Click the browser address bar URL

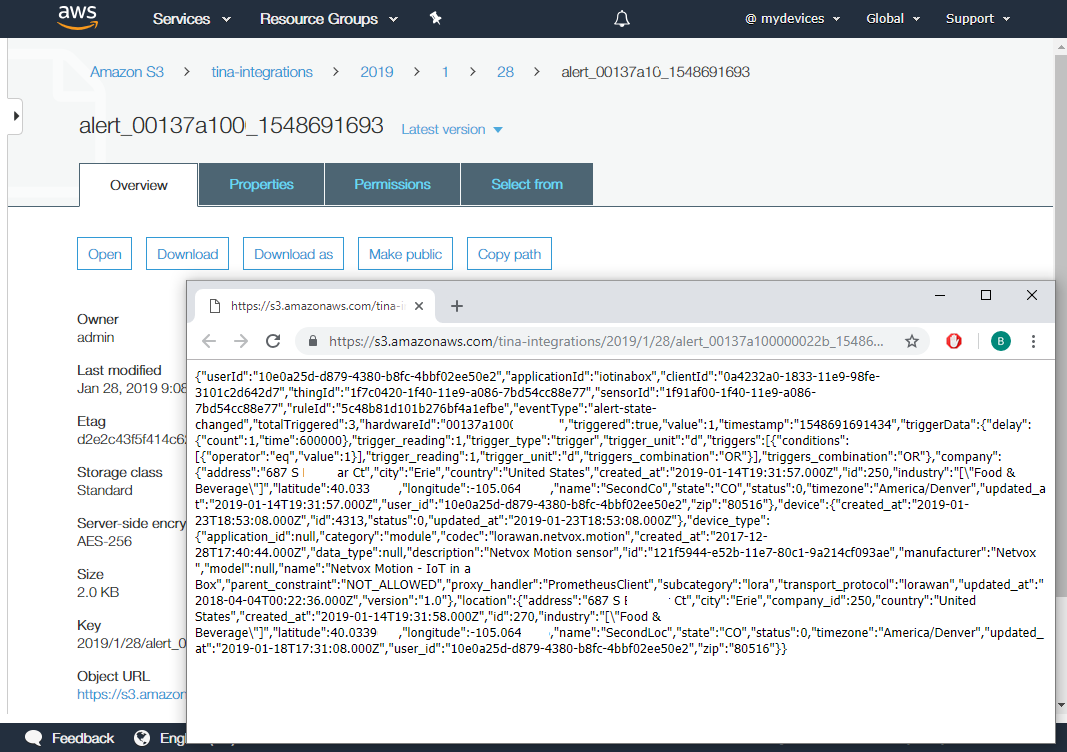[x=606, y=341]
